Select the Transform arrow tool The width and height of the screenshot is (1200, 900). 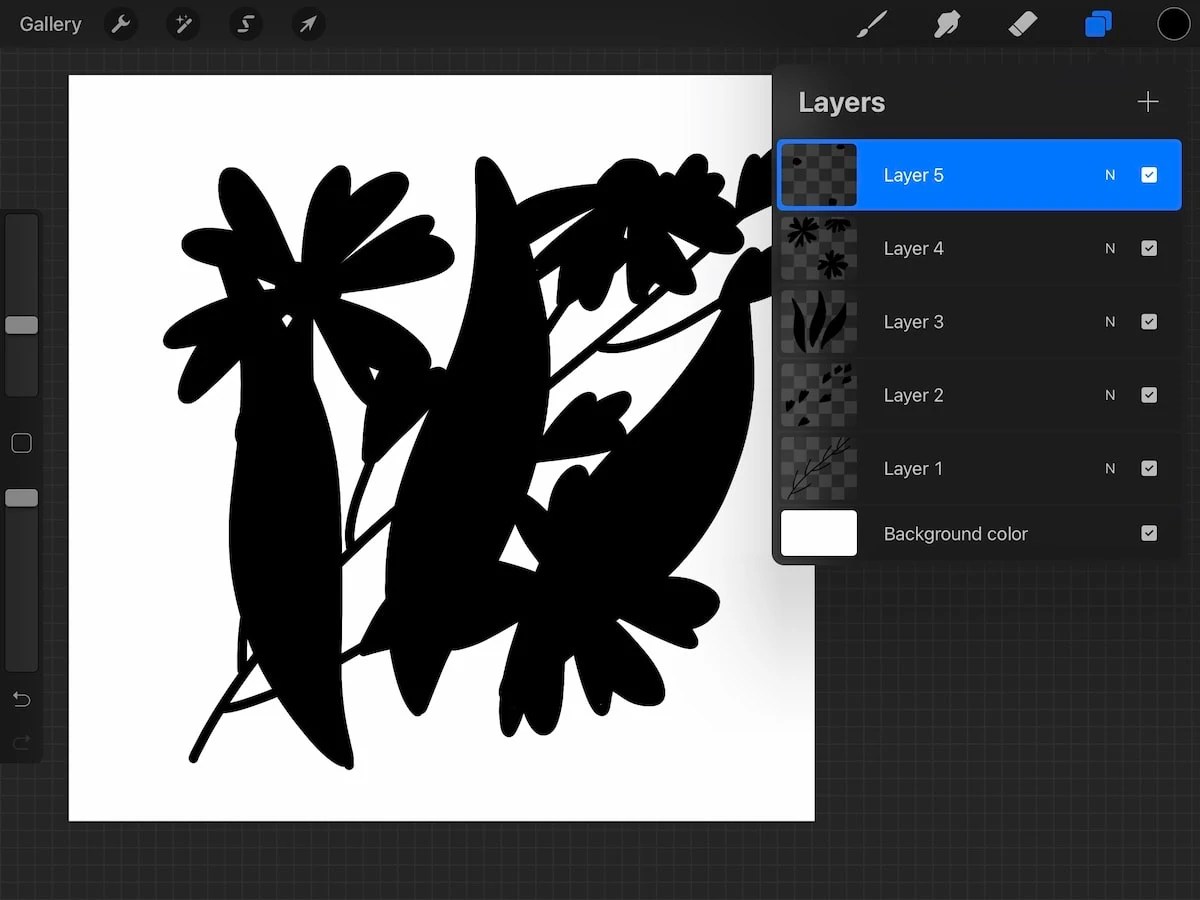point(307,24)
